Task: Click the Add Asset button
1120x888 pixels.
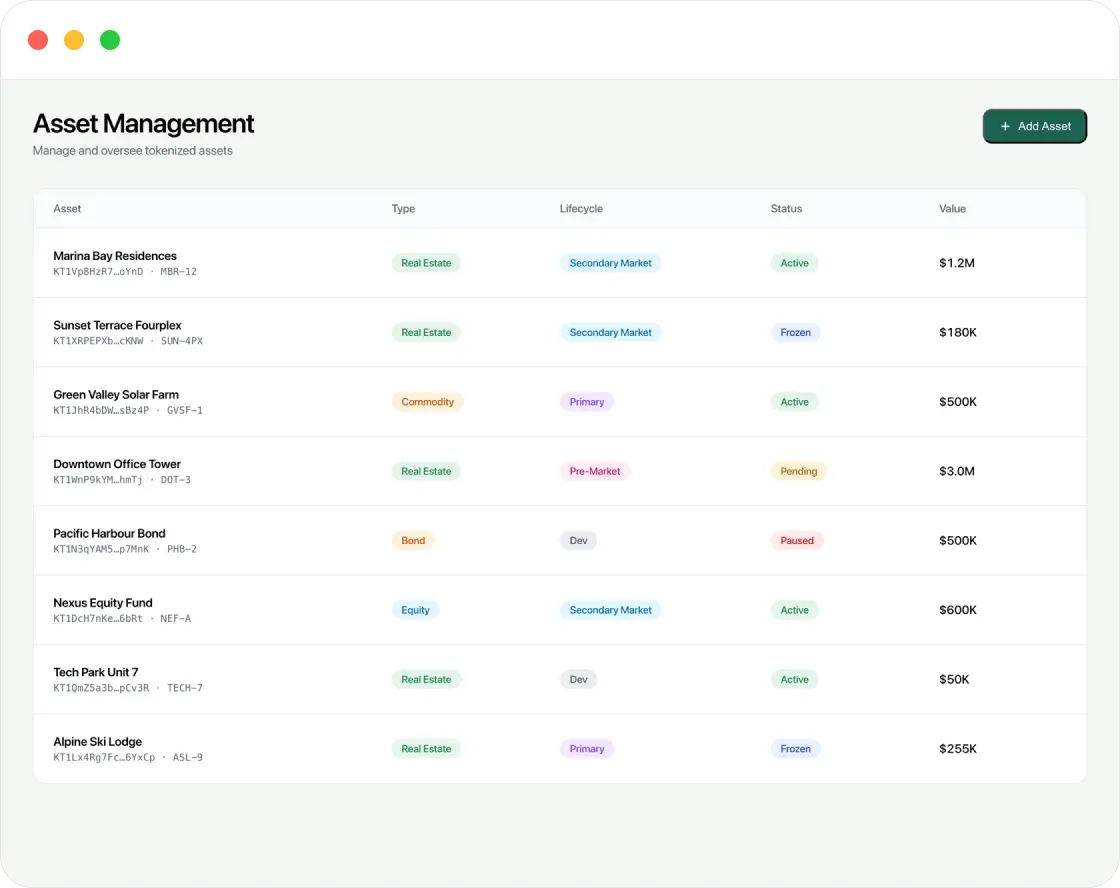Action: pos(1034,126)
